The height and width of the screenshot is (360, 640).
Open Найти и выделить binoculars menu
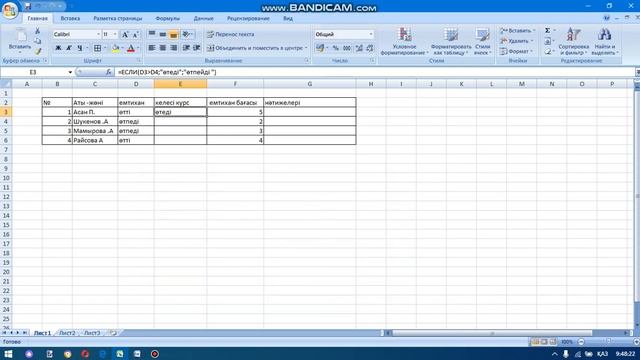pos(604,41)
